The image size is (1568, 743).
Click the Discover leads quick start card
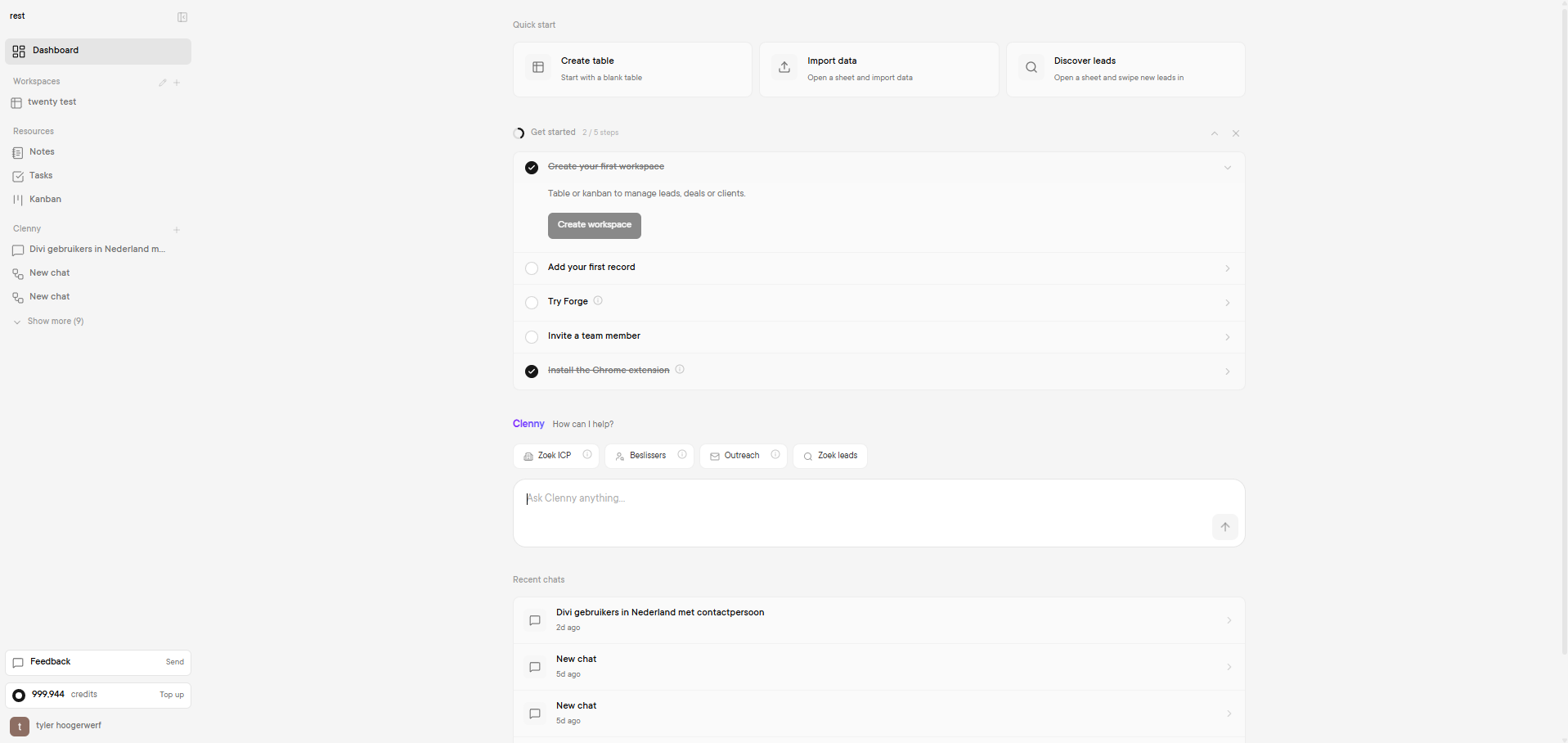click(1125, 70)
